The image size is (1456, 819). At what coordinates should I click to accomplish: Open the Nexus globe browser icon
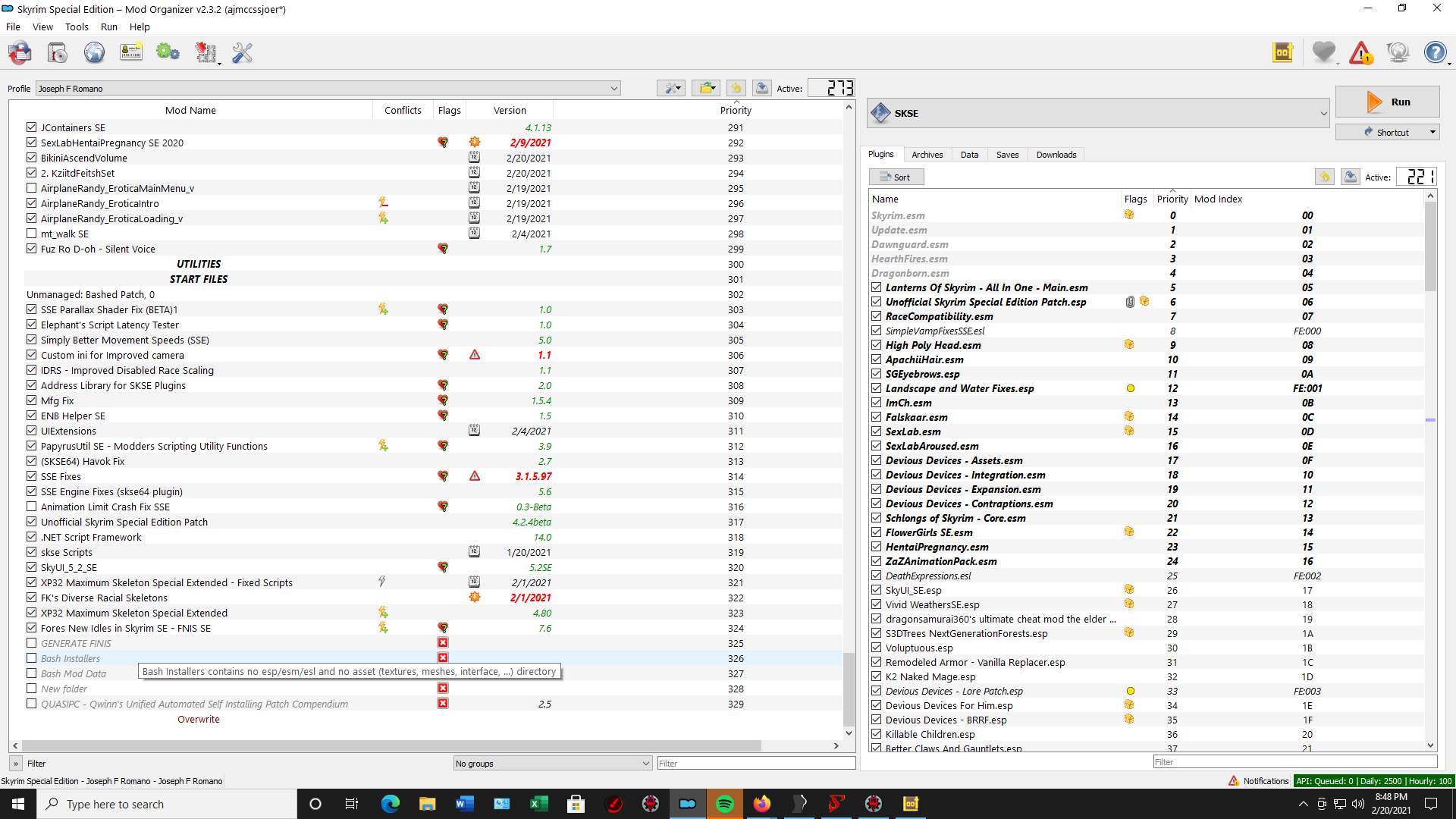[x=94, y=53]
